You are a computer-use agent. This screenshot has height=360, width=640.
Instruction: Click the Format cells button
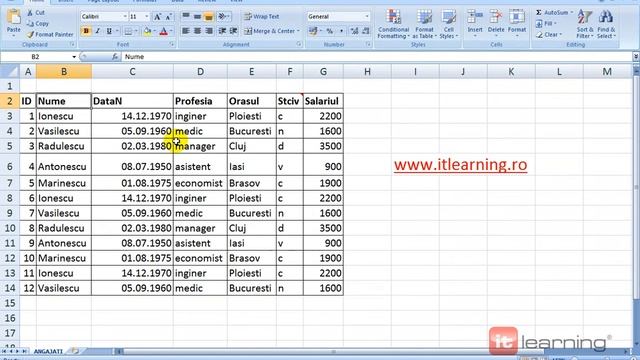point(517,24)
